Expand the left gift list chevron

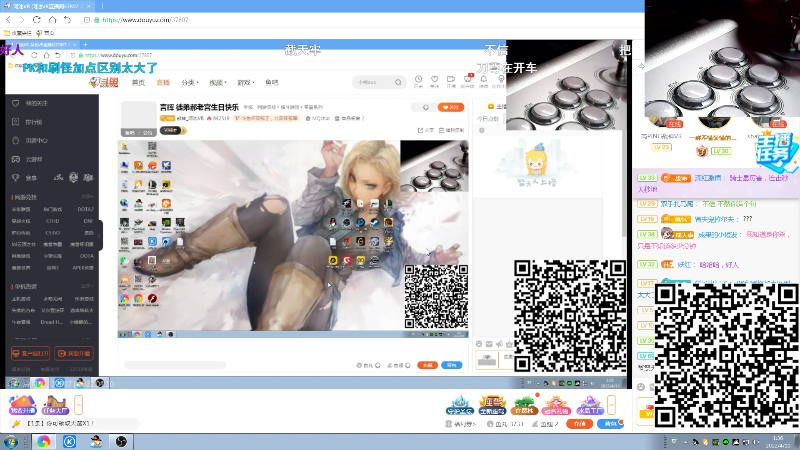78,405
